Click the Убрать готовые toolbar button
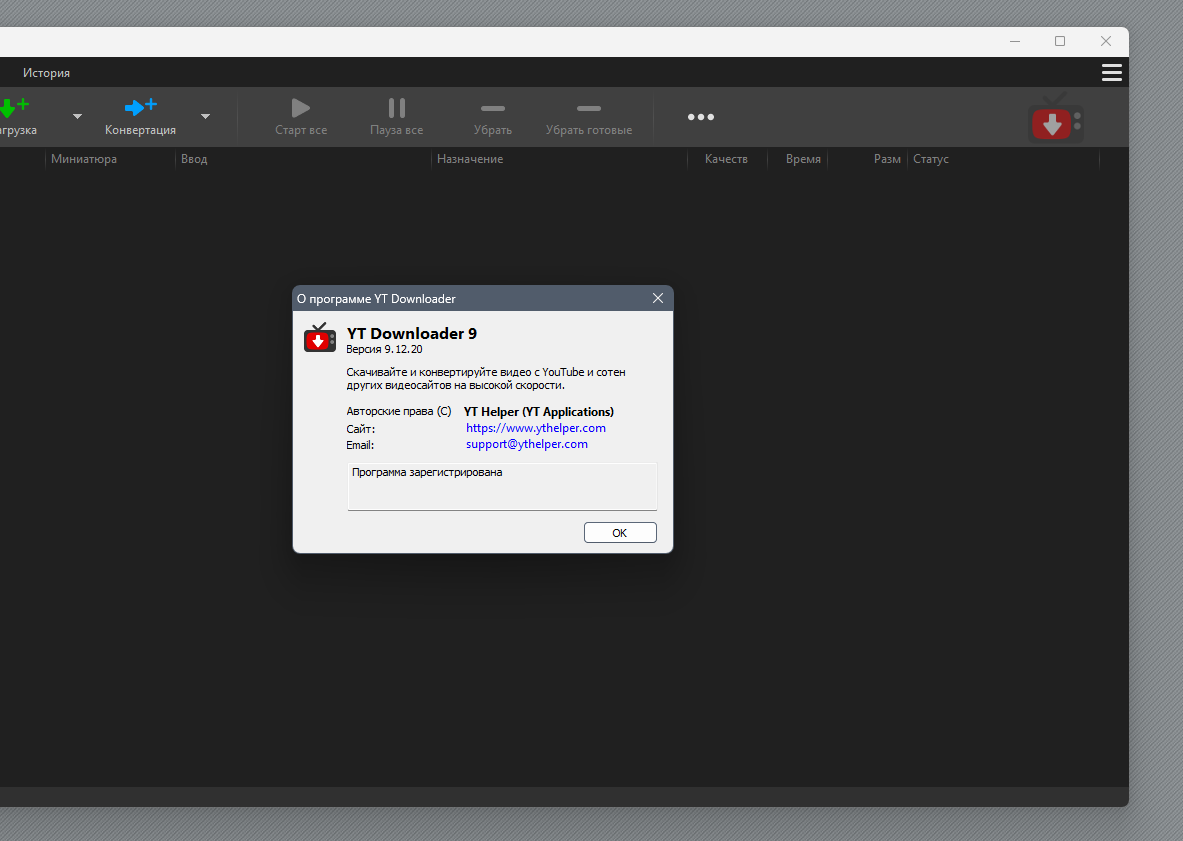The height and width of the screenshot is (841, 1183). pos(588,117)
